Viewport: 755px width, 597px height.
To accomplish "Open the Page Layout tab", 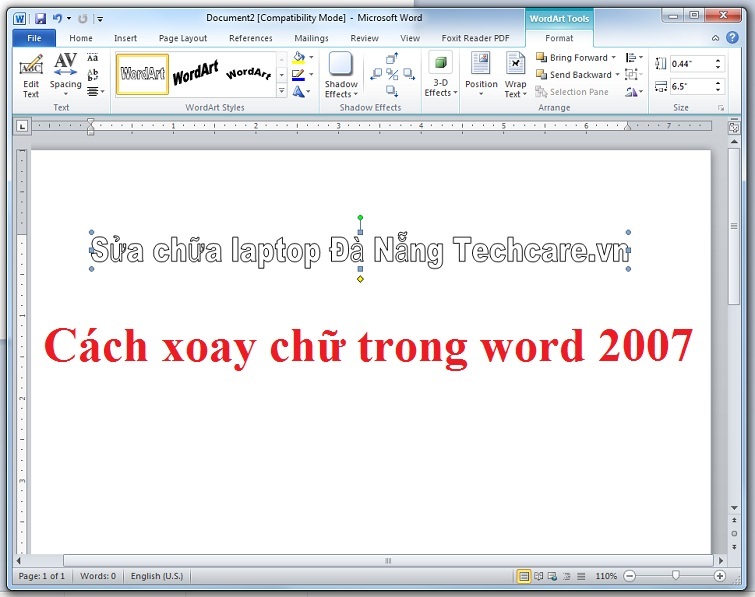I will (182, 38).
